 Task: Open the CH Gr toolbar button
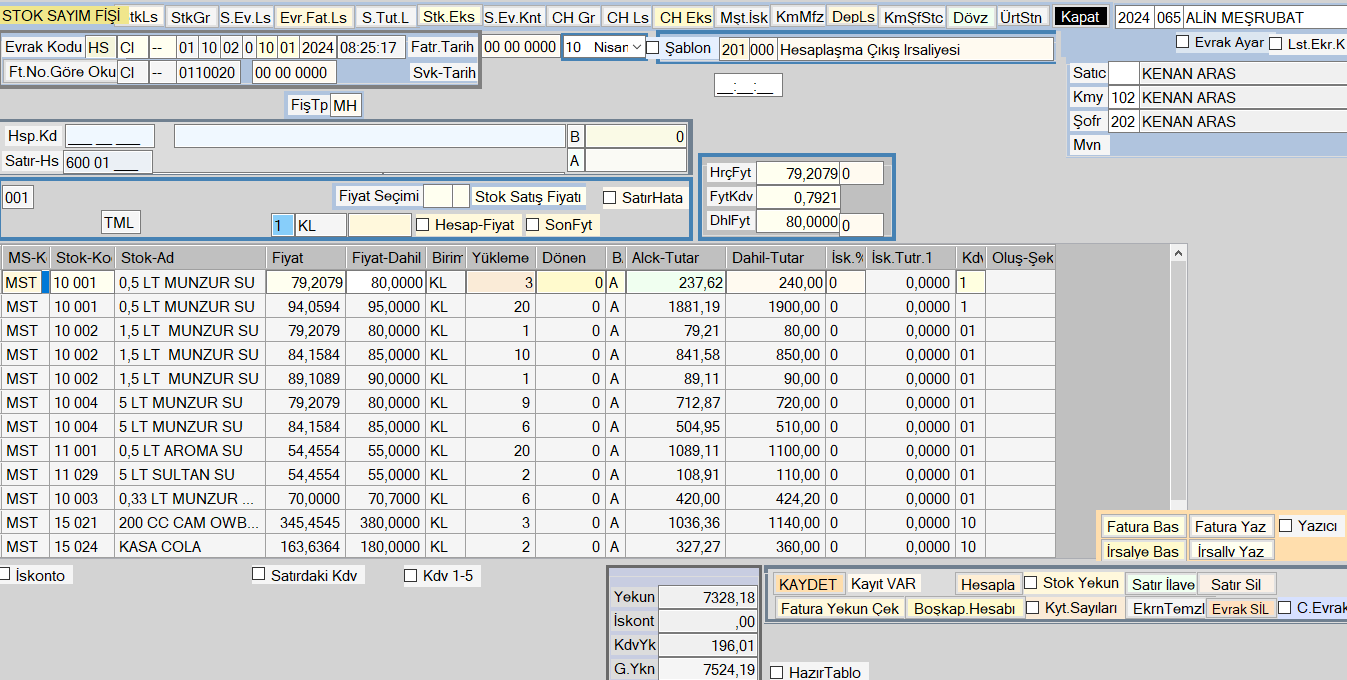[574, 17]
